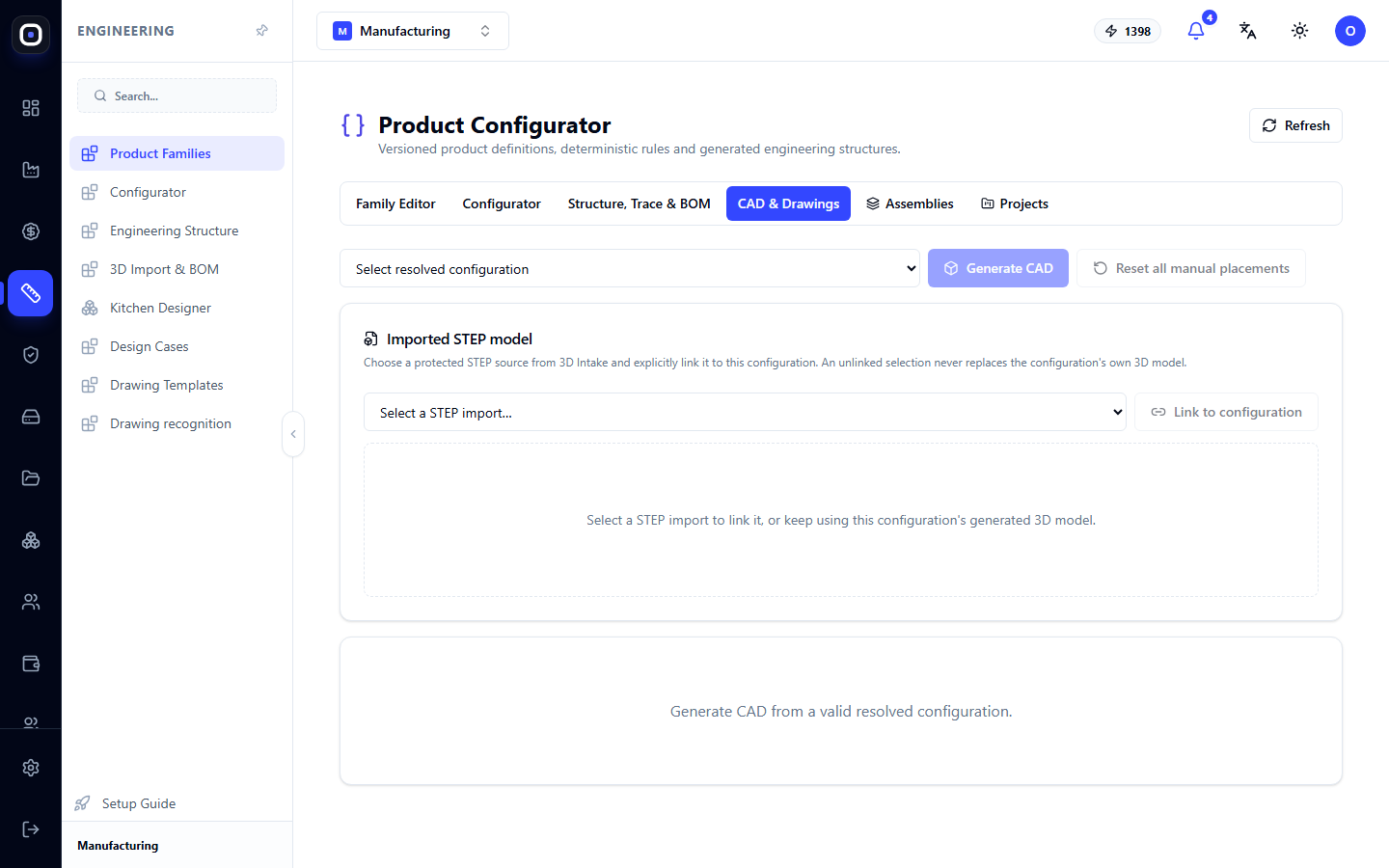Click the 1398 credits badge
This screenshot has height=868, width=1389.
tap(1128, 31)
